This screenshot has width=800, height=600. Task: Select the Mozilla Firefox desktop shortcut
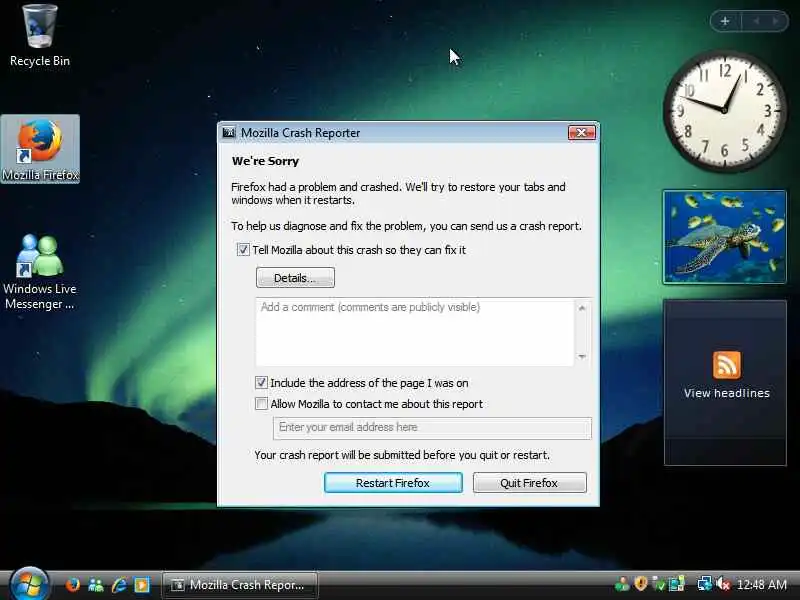coord(40,149)
